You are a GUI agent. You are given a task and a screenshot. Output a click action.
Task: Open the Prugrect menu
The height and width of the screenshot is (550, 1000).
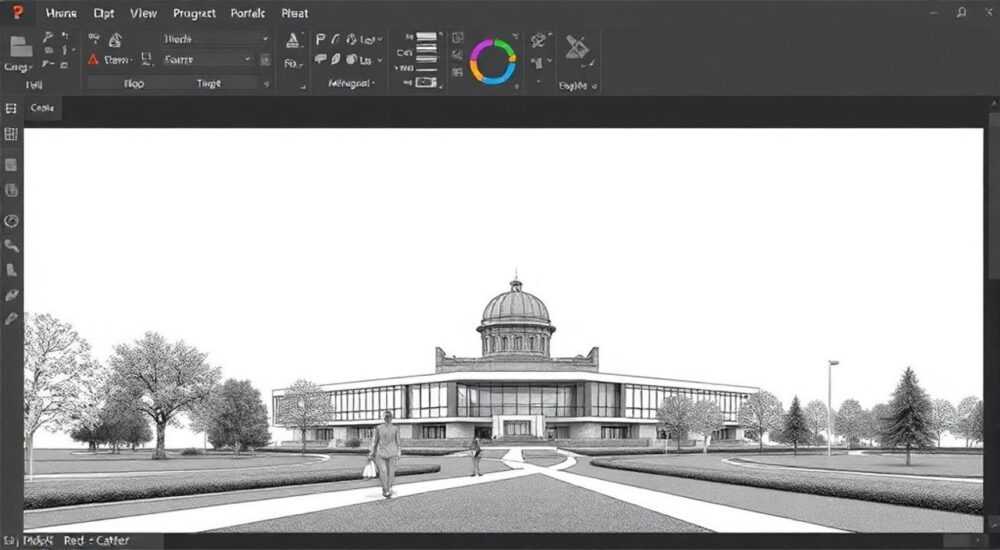pyautogui.click(x=196, y=13)
